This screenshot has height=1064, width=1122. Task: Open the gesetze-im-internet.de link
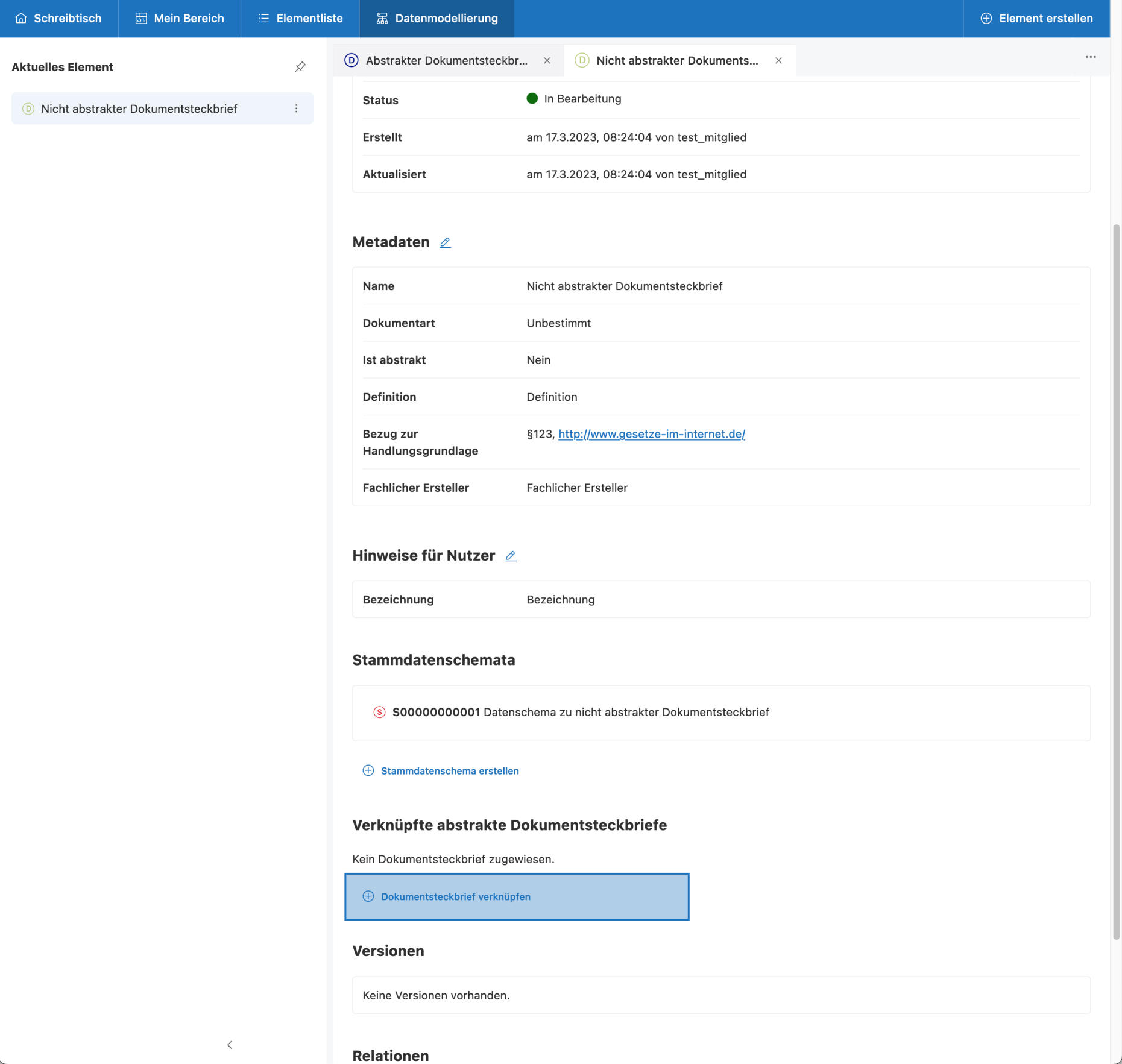[651, 434]
